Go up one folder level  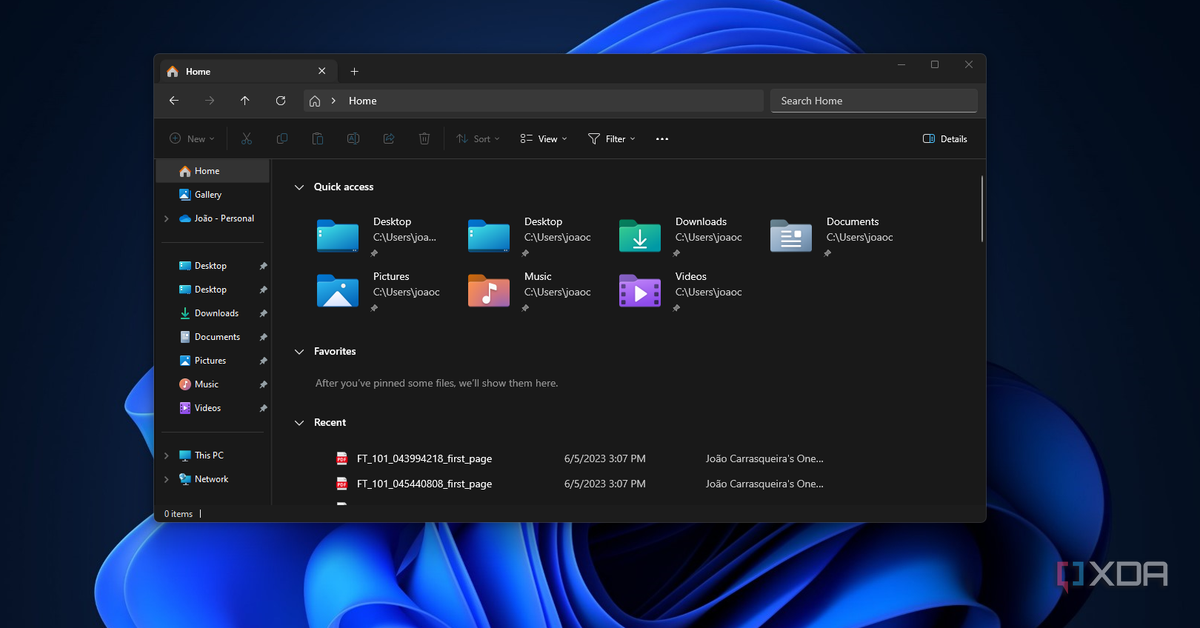(245, 101)
